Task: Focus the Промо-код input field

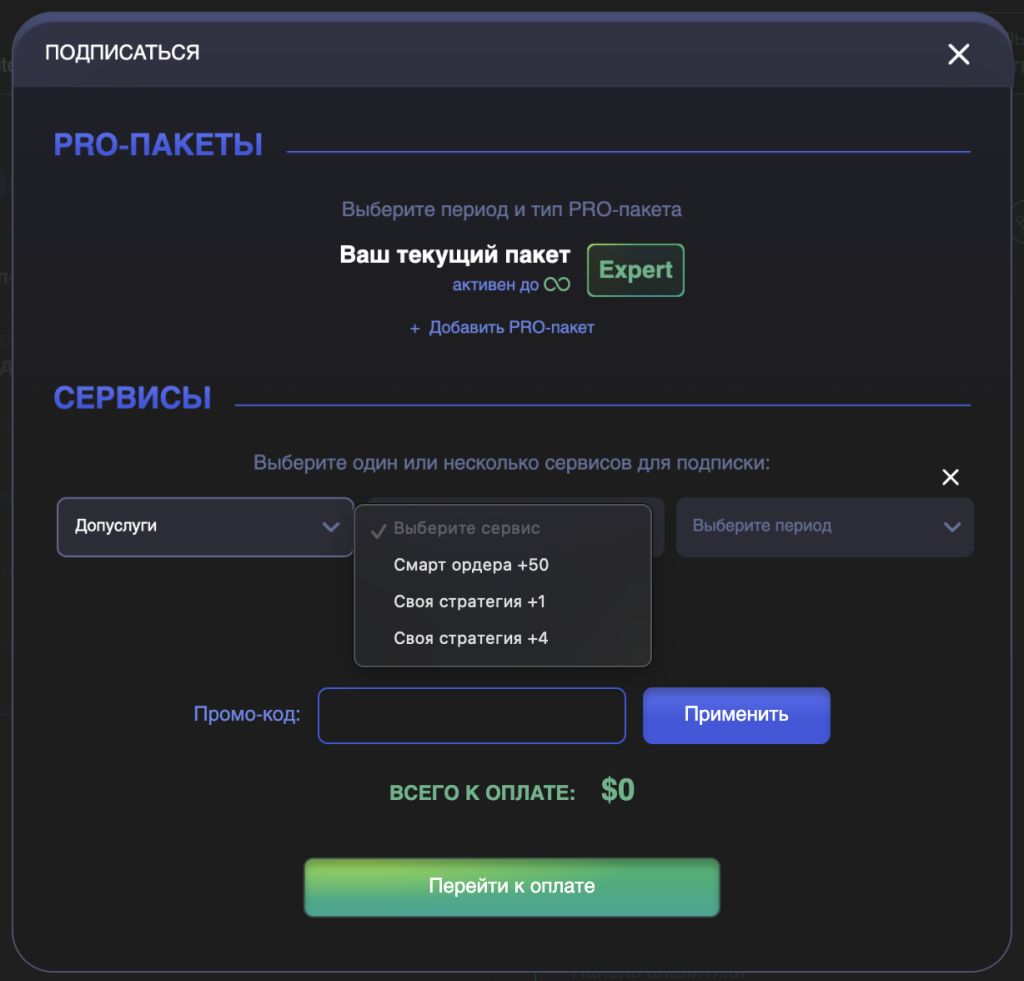Action: (x=471, y=715)
